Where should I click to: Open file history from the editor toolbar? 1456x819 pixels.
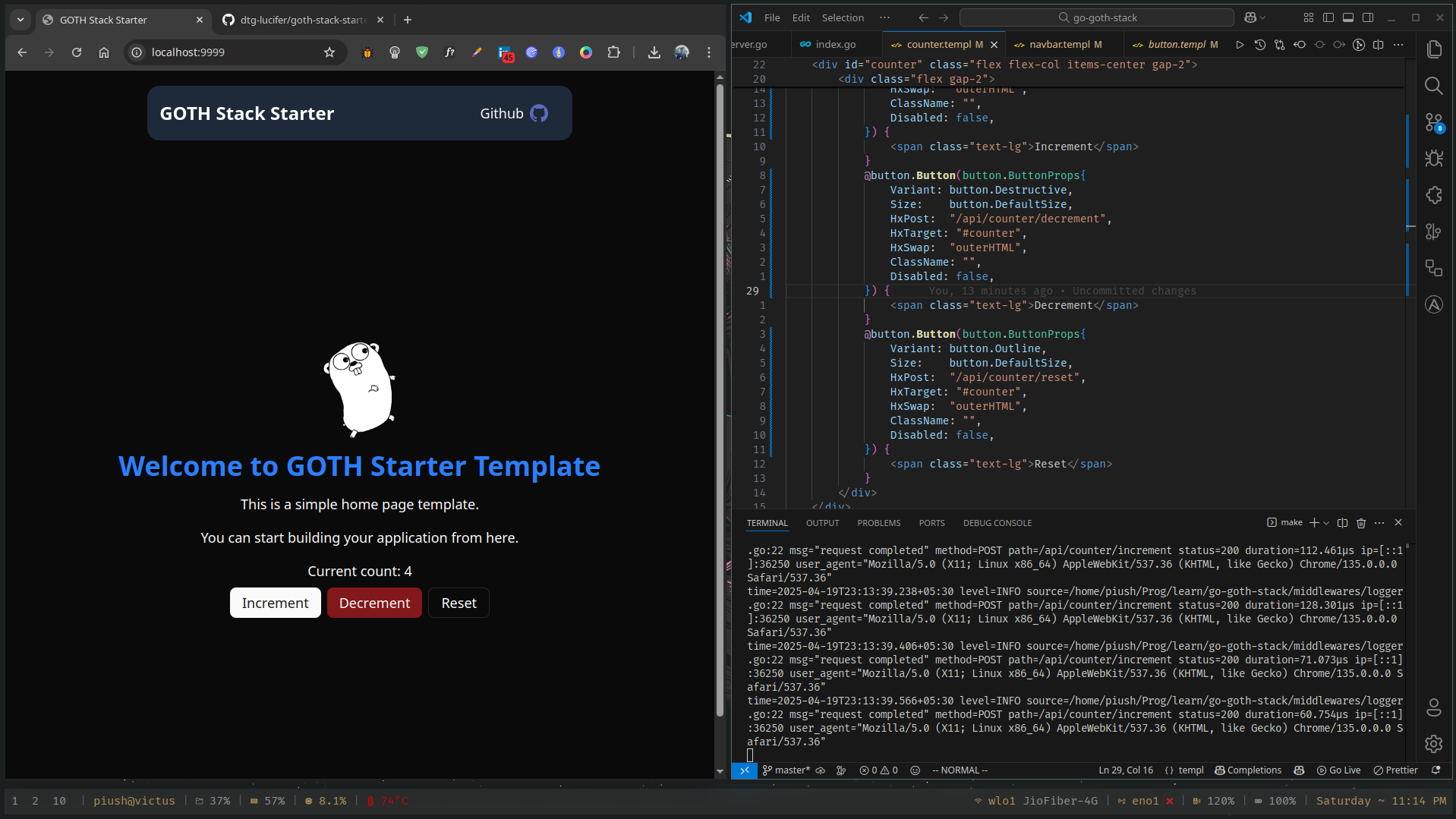[1261, 45]
